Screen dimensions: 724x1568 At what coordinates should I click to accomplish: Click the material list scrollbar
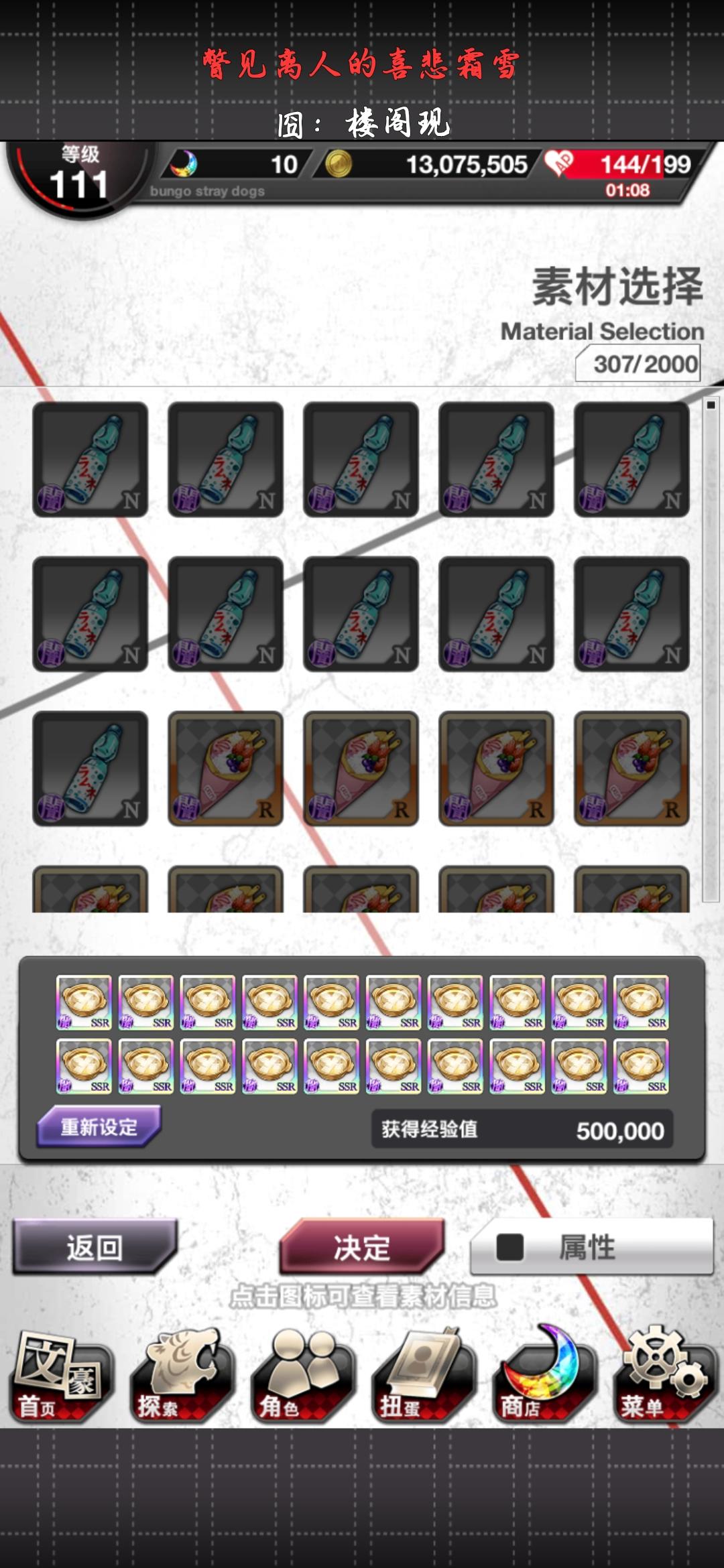(711, 650)
